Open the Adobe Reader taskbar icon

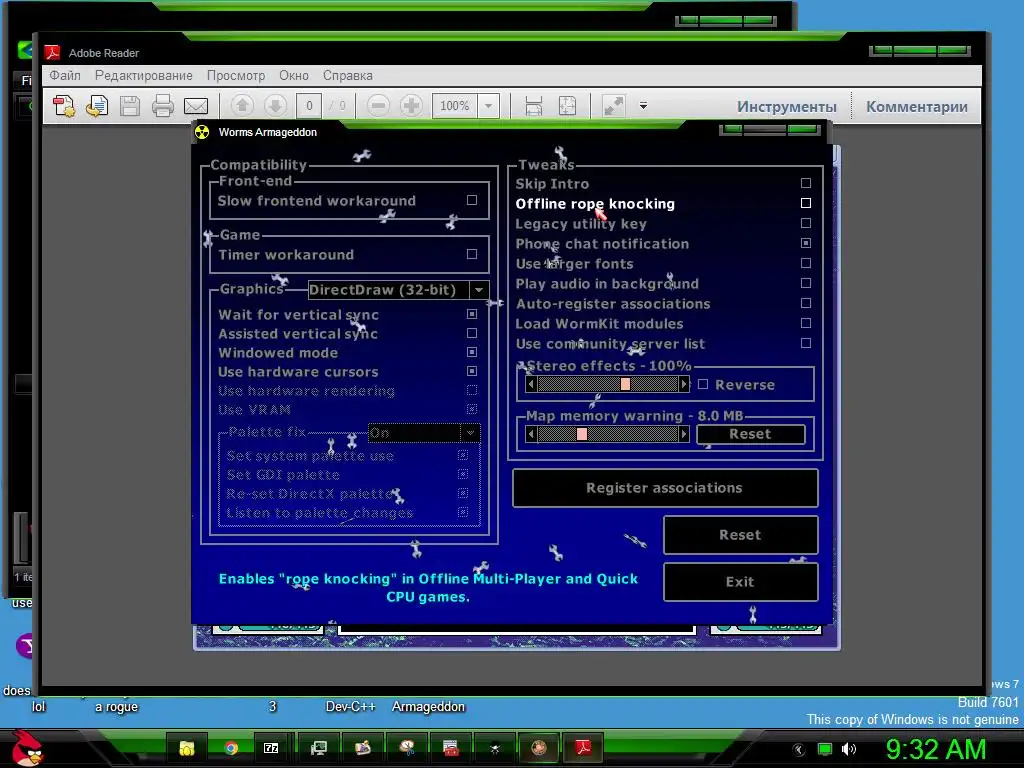(583, 748)
